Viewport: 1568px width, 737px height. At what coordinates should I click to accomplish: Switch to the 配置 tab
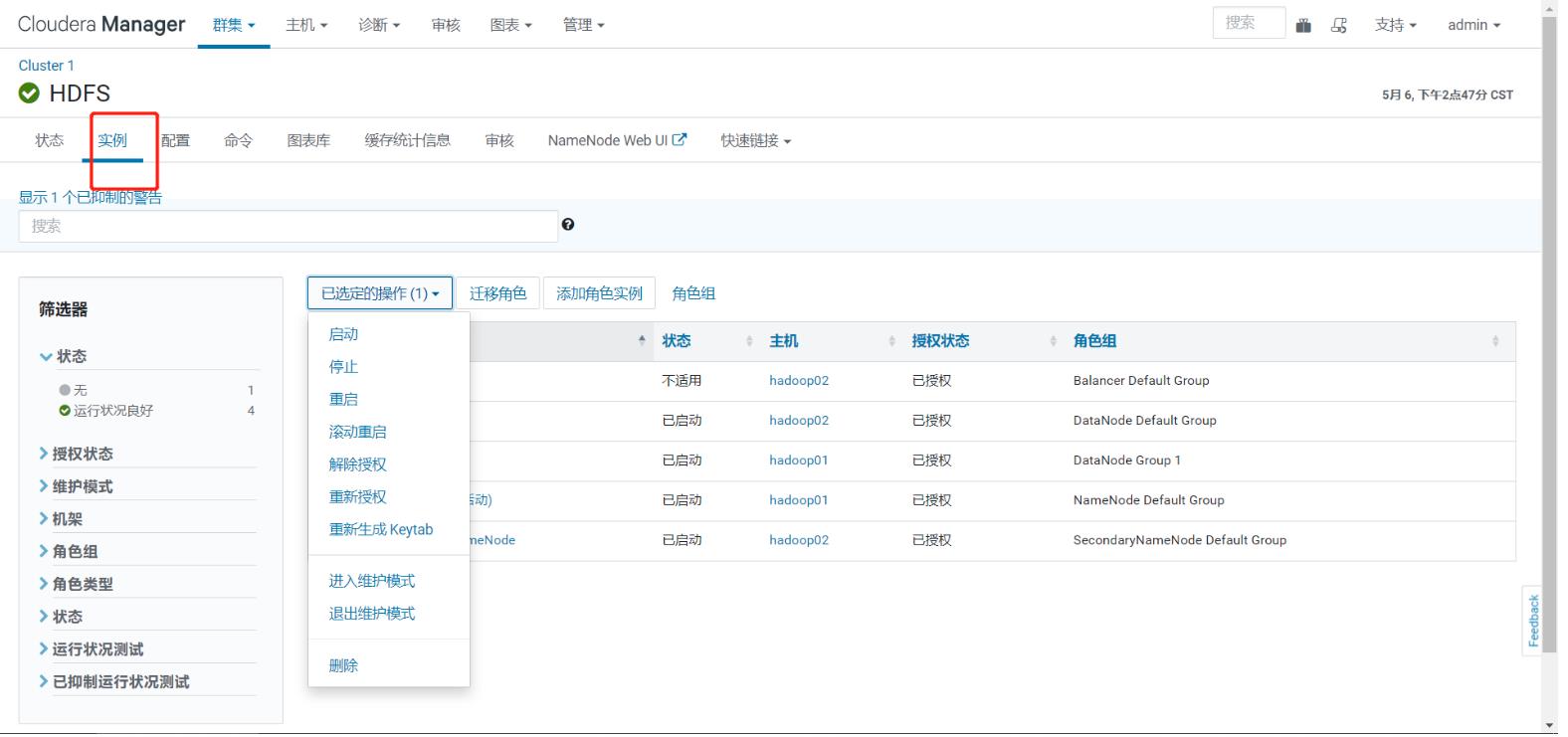tap(175, 141)
